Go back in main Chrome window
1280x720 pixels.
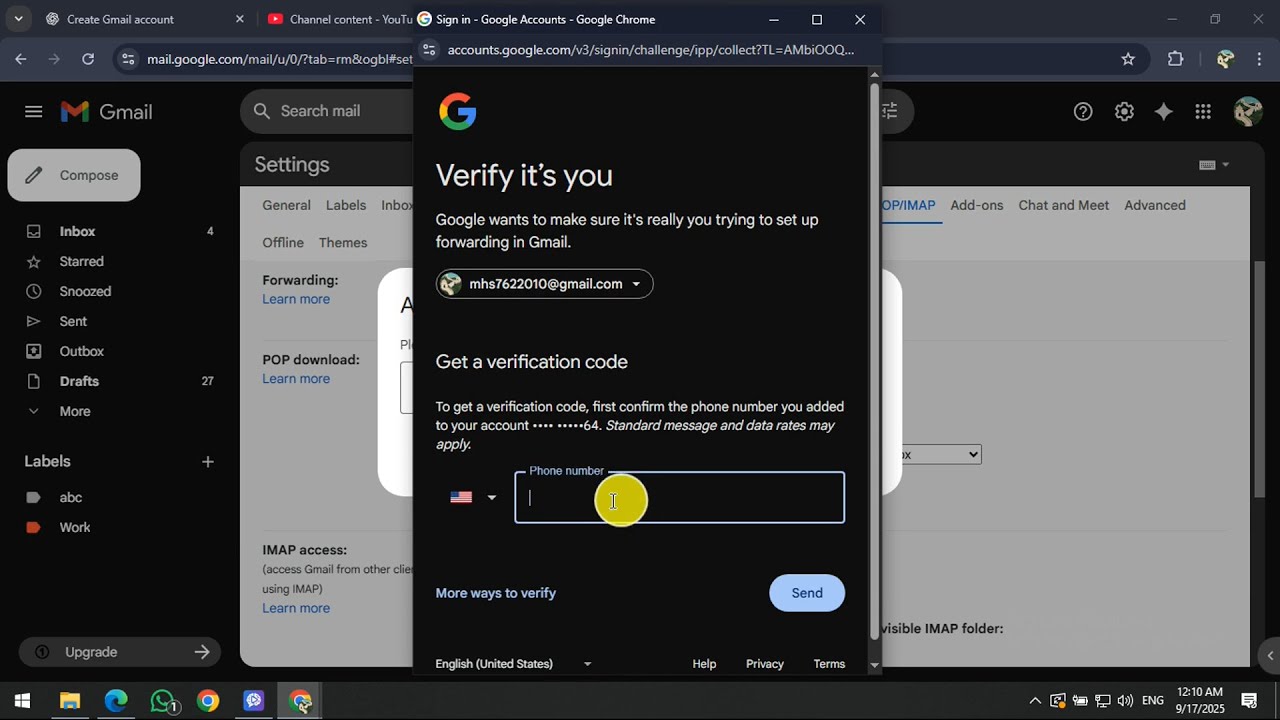pyautogui.click(x=21, y=59)
